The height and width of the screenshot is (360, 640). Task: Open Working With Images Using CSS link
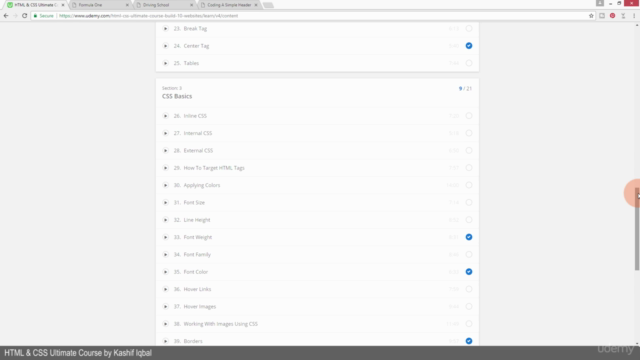pos(220,324)
